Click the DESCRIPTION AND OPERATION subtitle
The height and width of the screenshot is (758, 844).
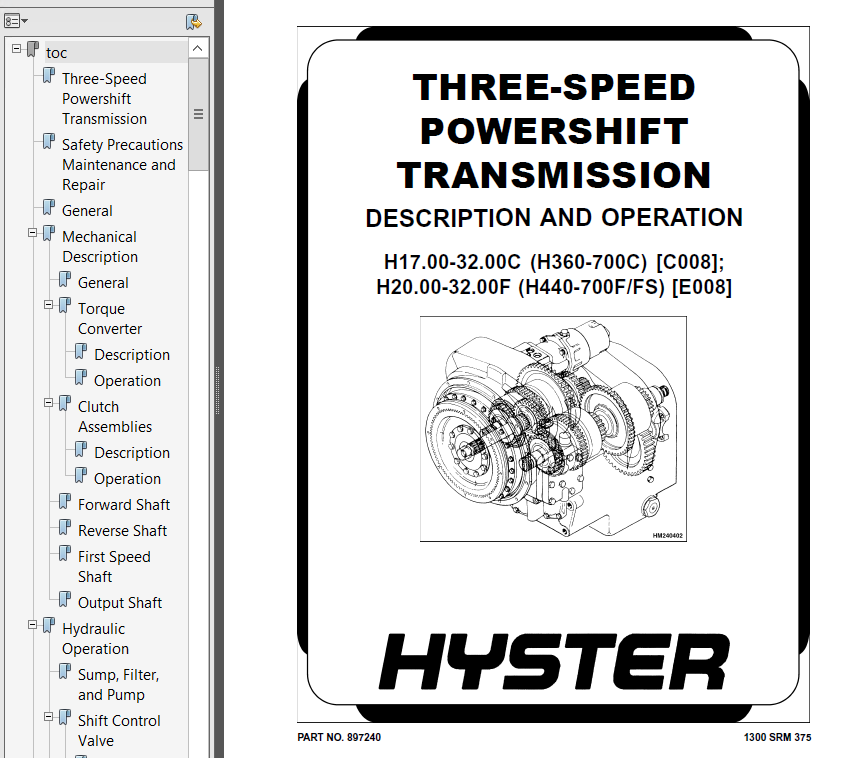554,218
